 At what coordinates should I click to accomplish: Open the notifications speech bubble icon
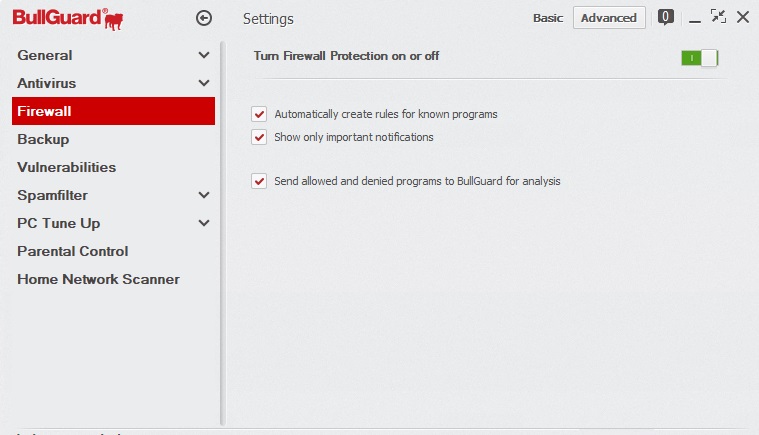[x=666, y=17]
